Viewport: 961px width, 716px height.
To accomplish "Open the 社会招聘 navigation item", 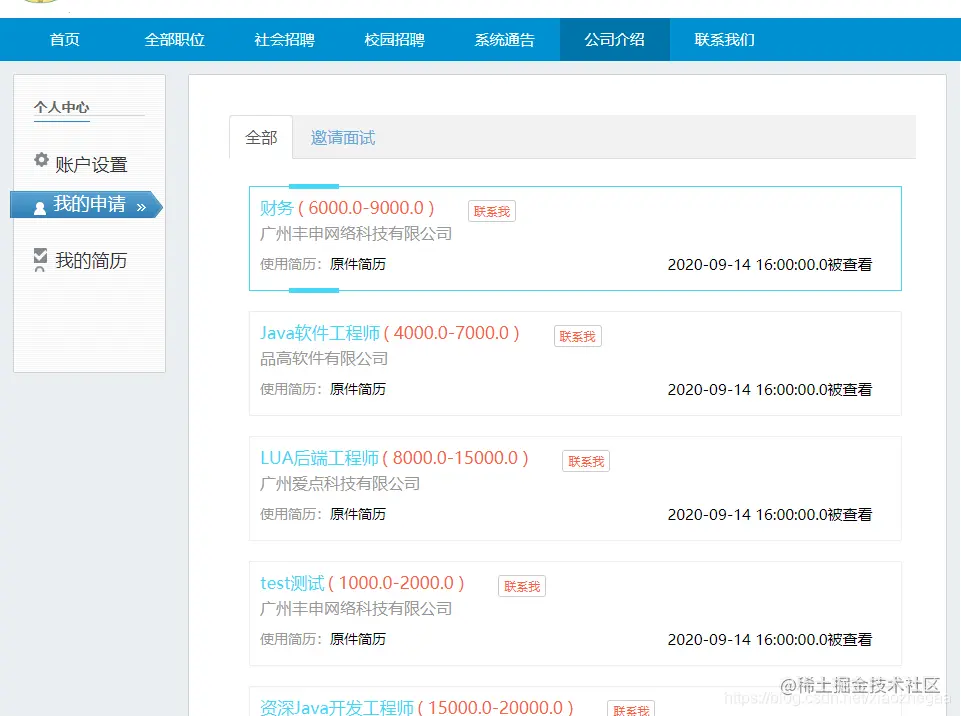I will pyautogui.click(x=284, y=40).
